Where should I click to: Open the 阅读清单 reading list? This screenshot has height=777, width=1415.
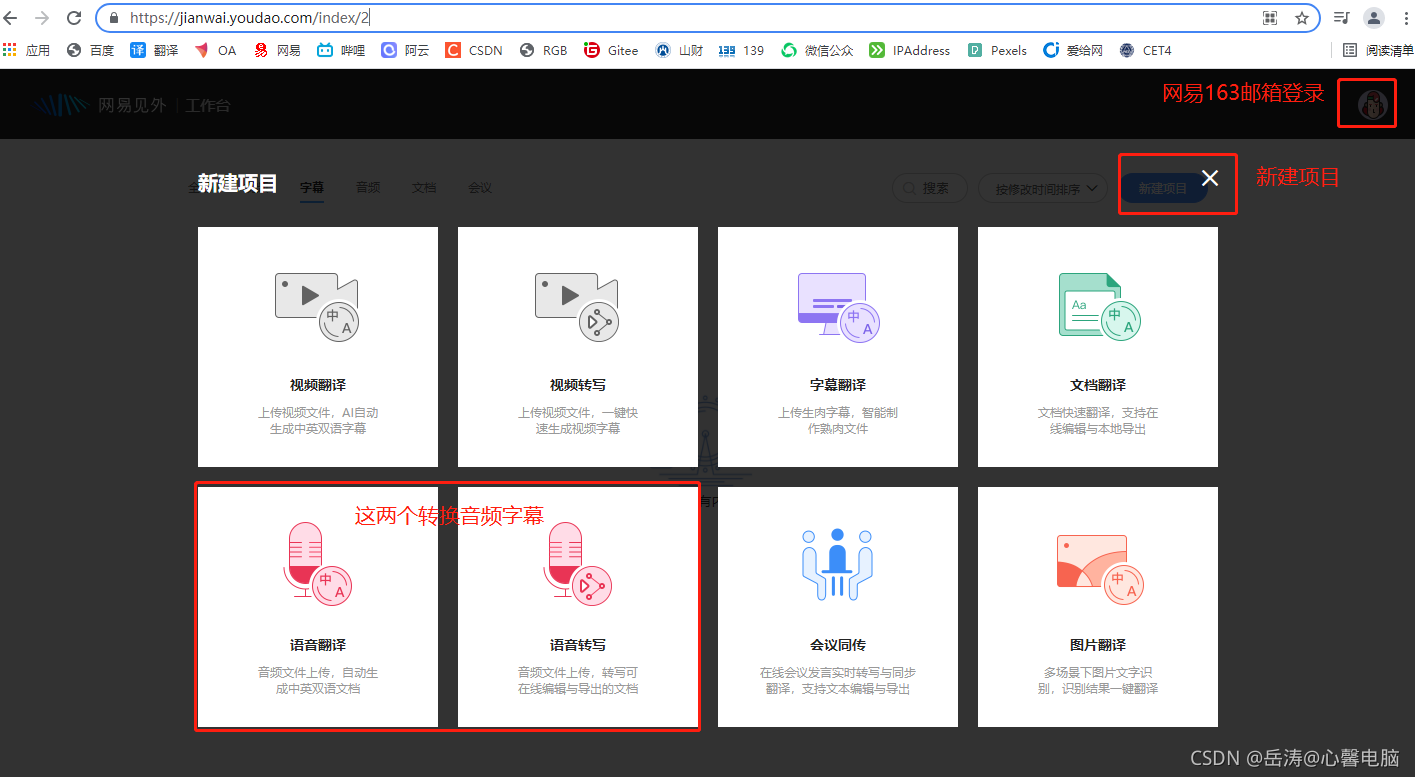(x=1378, y=50)
